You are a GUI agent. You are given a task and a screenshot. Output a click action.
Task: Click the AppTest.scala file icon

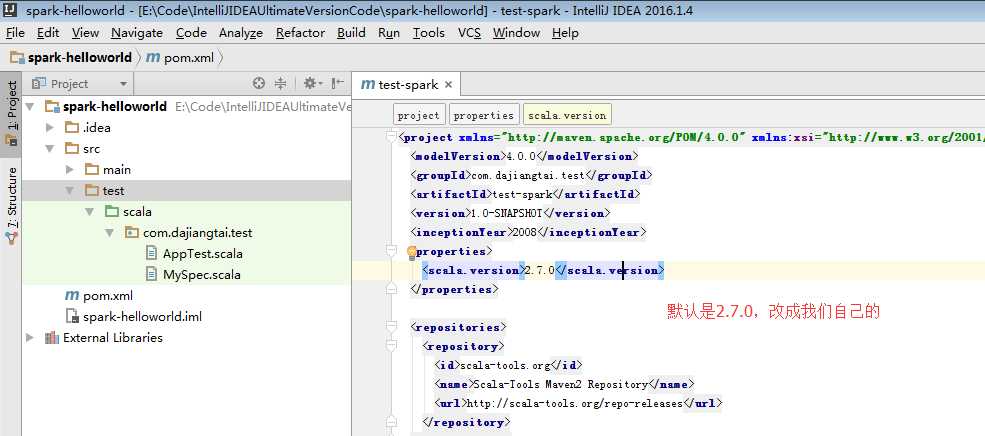[151, 253]
